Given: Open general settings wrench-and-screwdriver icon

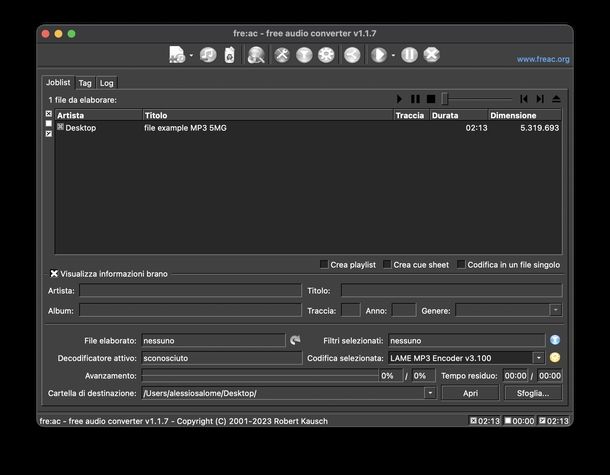Looking at the screenshot, I should (282, 55).
